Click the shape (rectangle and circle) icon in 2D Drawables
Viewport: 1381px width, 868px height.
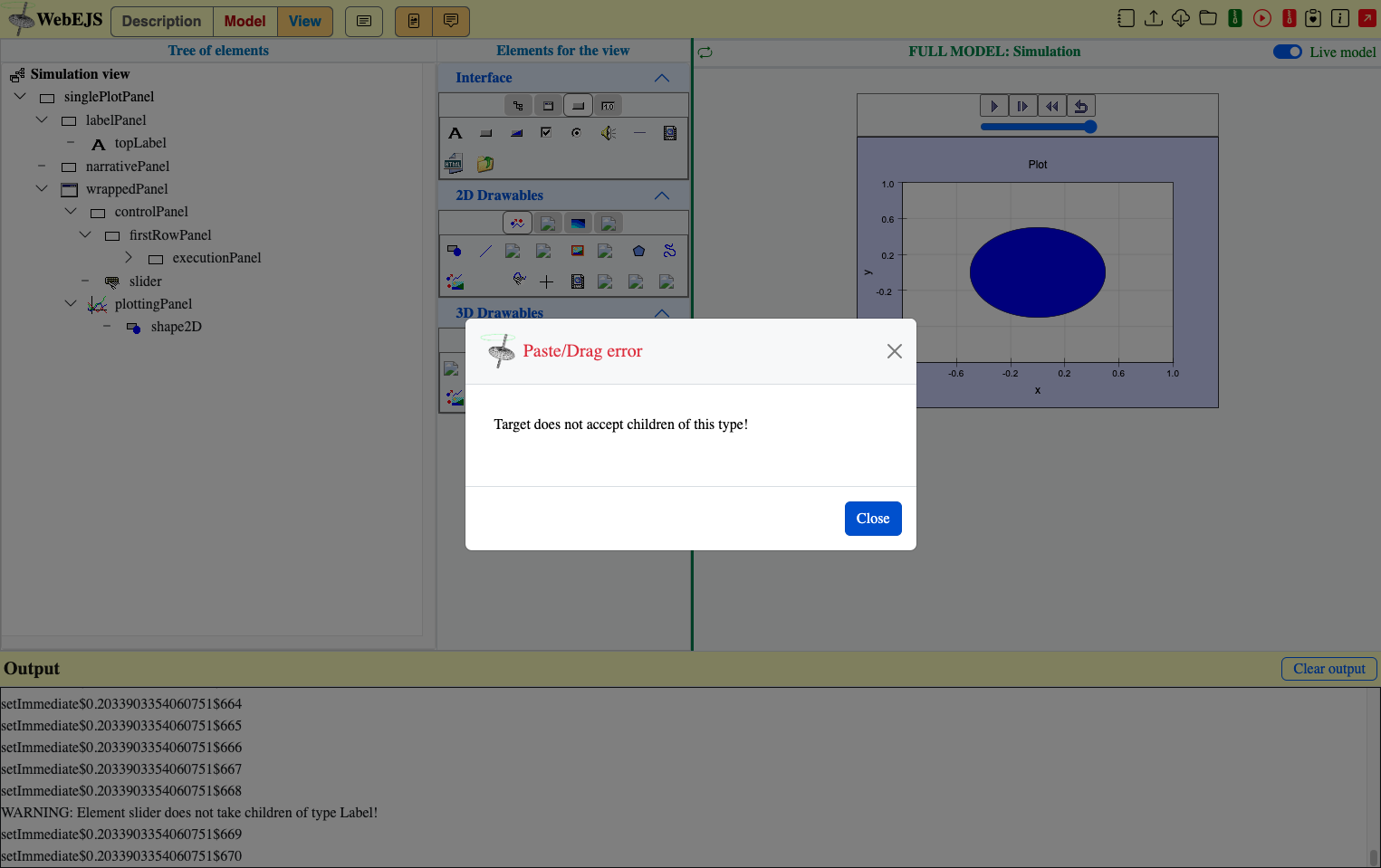pyautogui.click(x=455, y=251)
